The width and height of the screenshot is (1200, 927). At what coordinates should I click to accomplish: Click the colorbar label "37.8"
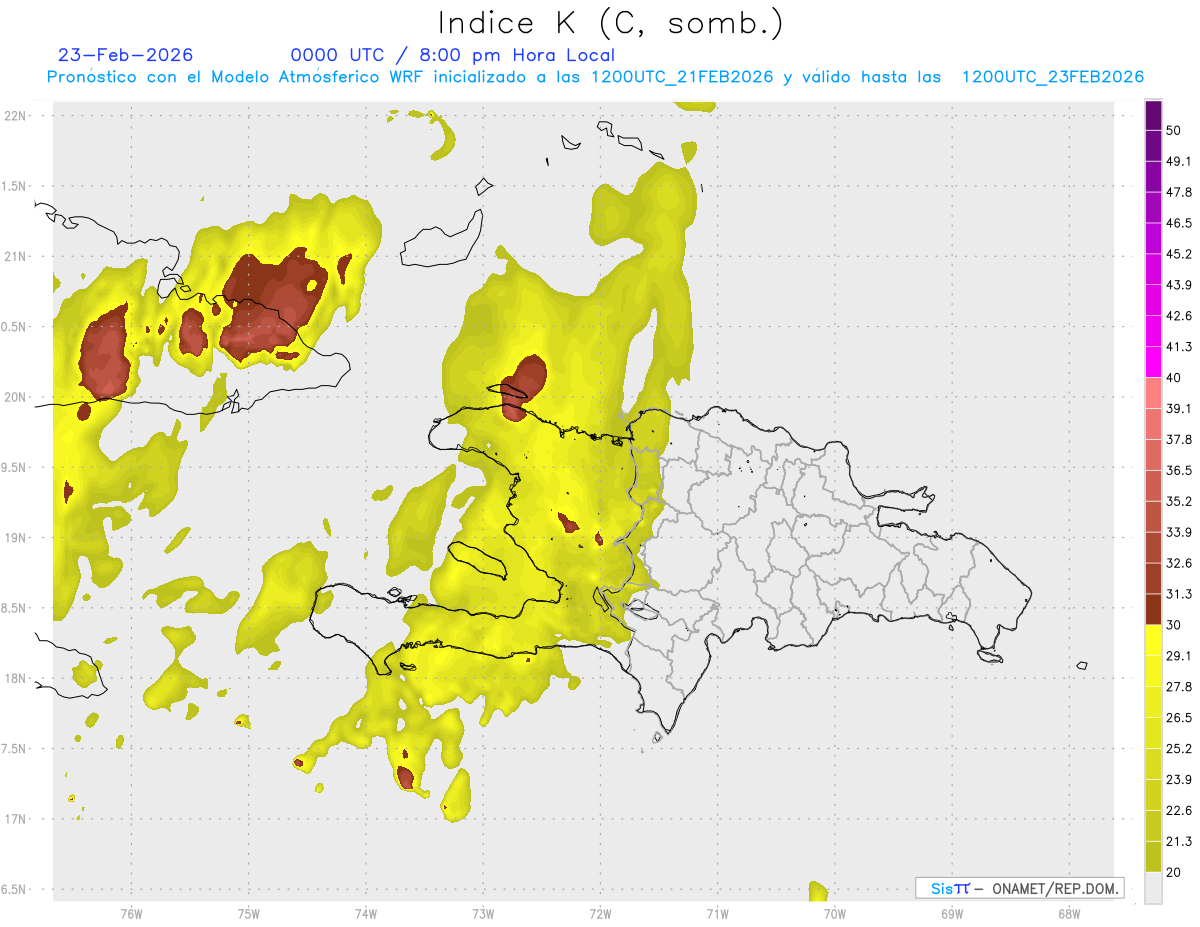pyautogui.click(x=1179, y=439)
